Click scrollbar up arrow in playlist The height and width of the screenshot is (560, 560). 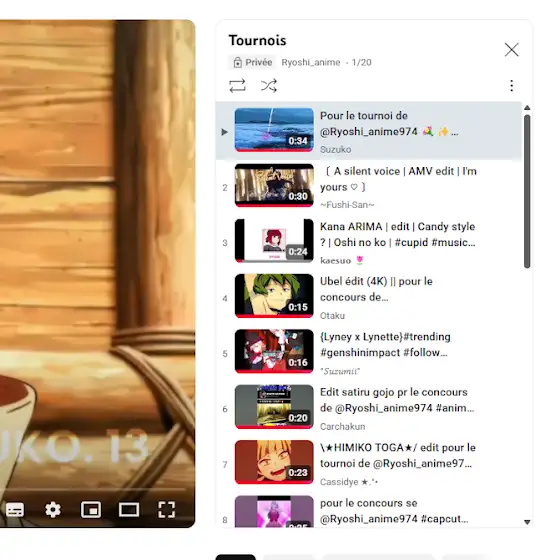[527, 108]
